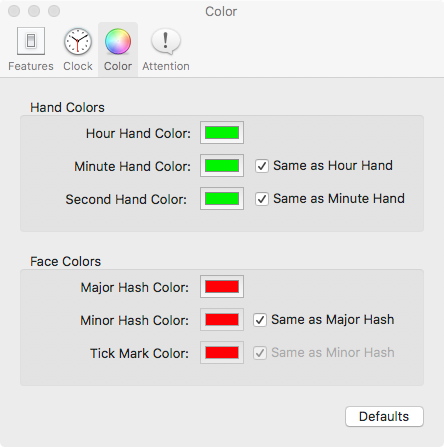Screen dimensions: 444x447
Task: Uncheck Same as Hour Hand
Action: pyautogui.click(x=262, y=166)
